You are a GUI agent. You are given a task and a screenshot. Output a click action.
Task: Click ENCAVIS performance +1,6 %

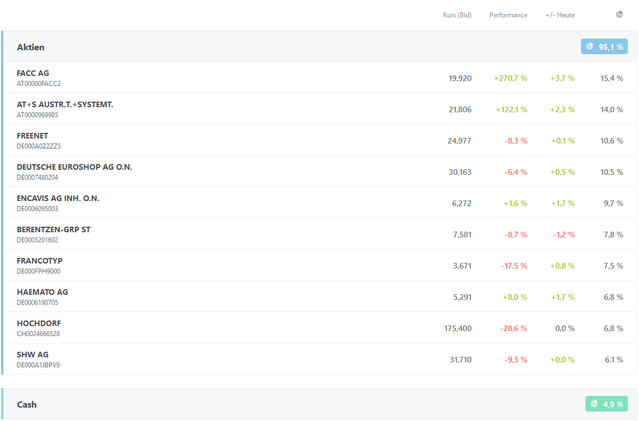[516, 203]
